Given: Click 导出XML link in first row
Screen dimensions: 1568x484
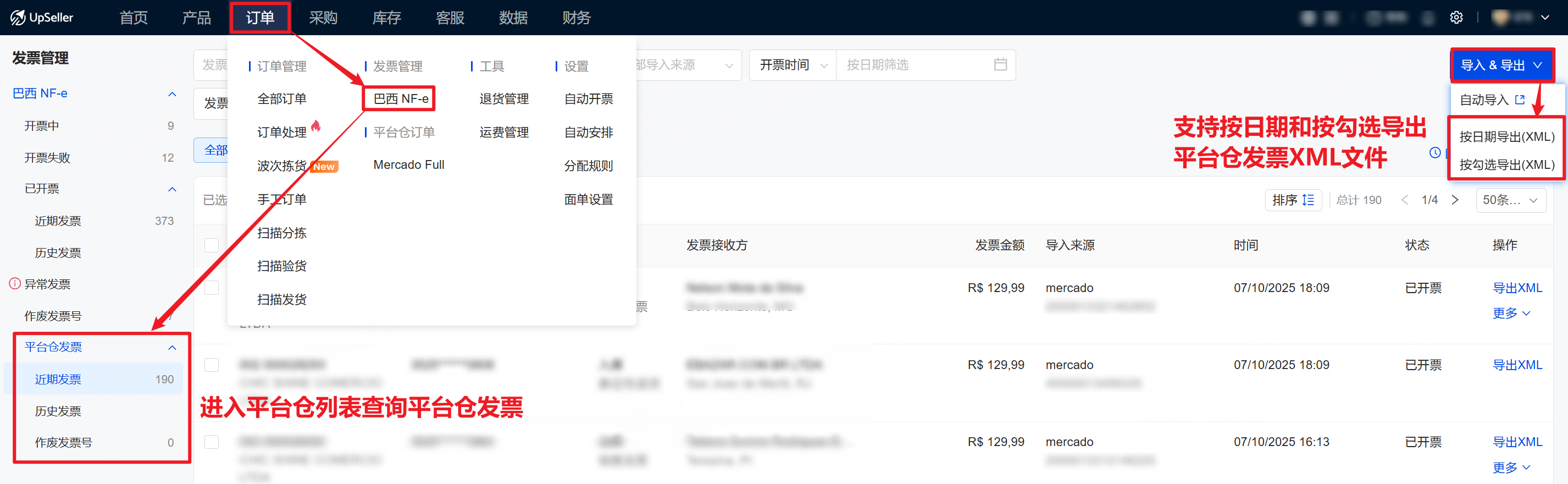Looking at the screenshot, I should 1517,287.
